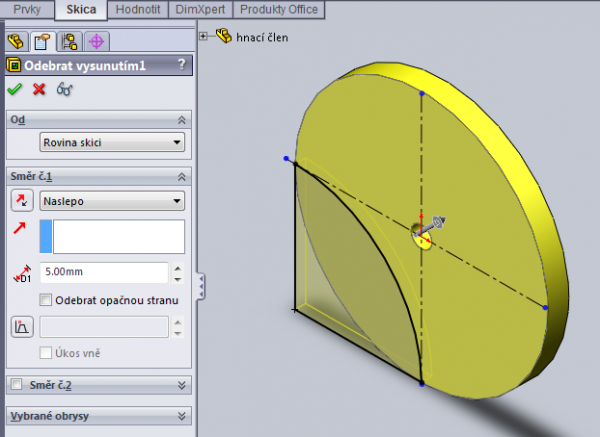Enable the Směr č.2 checkbox
The width and height of the screenshot is (600, 437).
[15, 384]
